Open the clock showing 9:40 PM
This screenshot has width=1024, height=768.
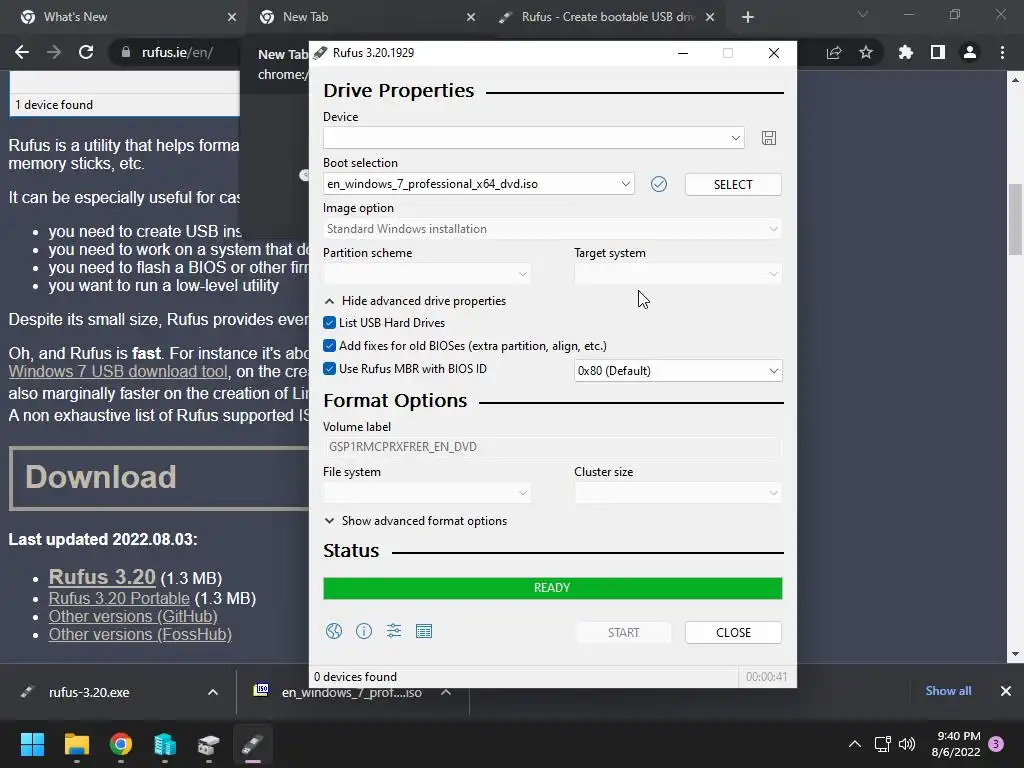[957, 744]
